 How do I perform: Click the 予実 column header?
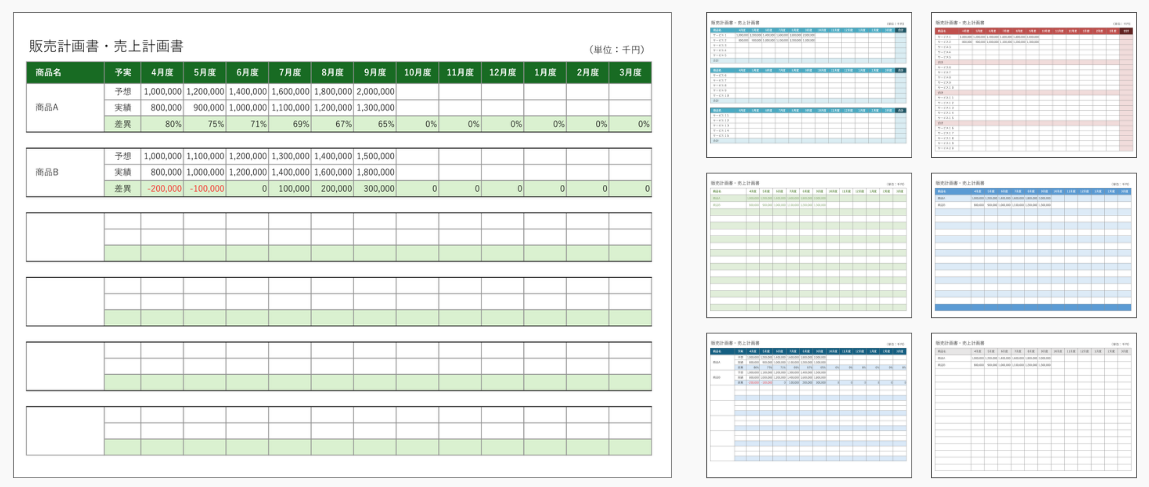tap(123, 73)
